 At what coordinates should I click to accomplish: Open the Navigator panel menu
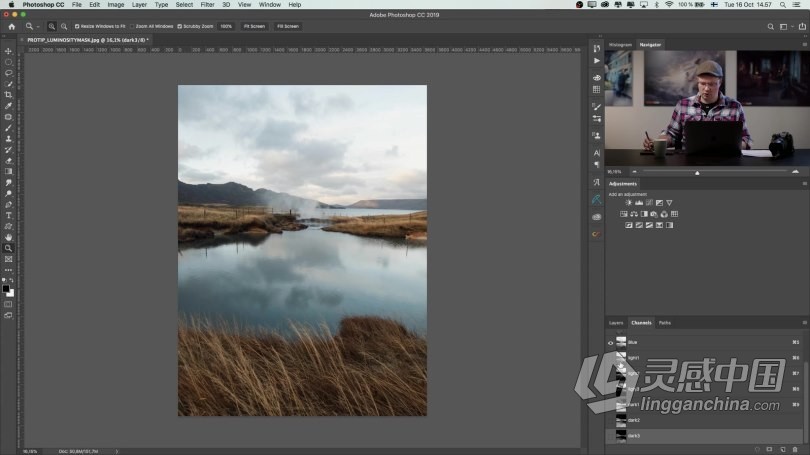(804, 45)
